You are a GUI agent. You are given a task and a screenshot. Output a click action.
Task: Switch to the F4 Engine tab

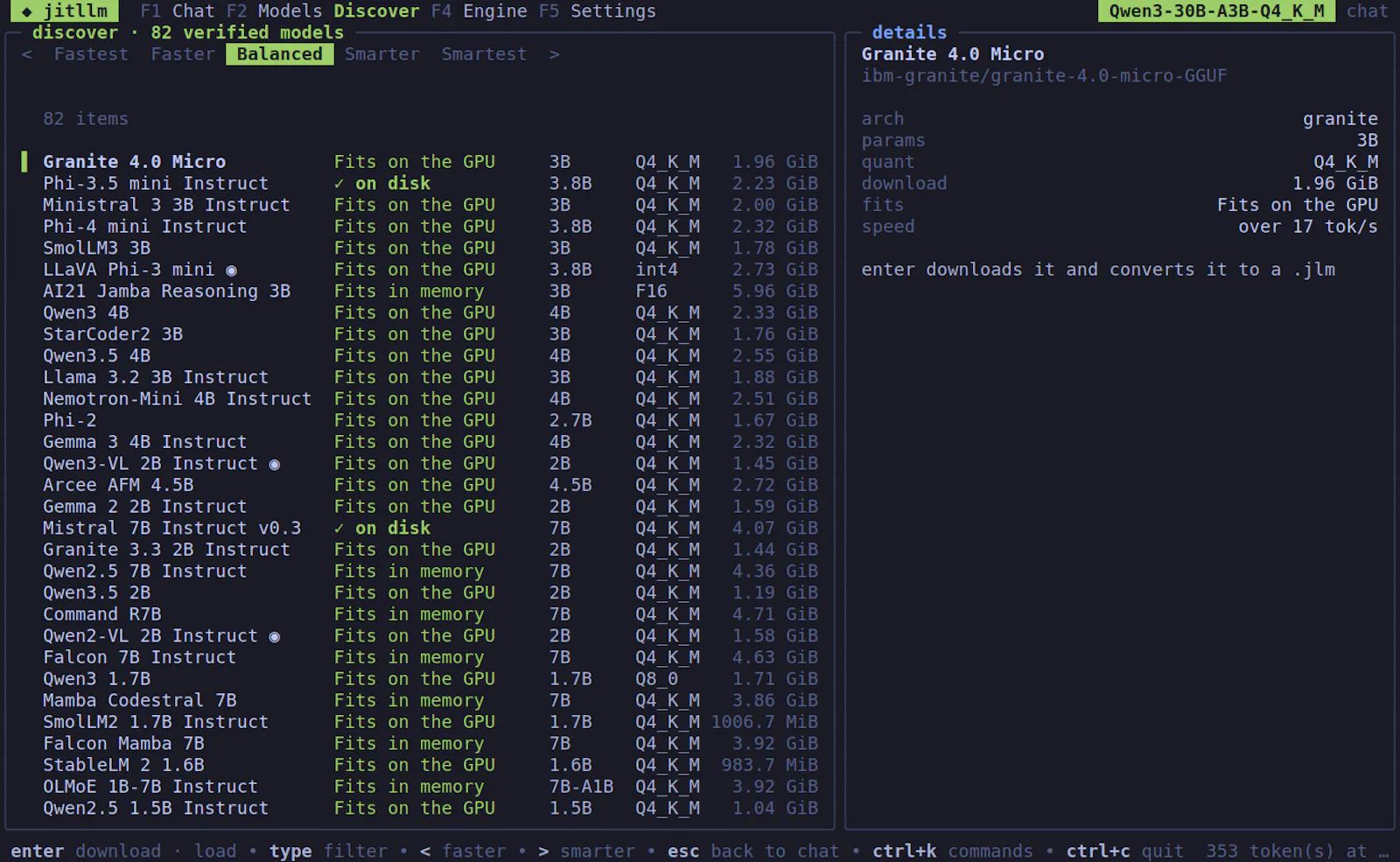click(x=479, y=11)
